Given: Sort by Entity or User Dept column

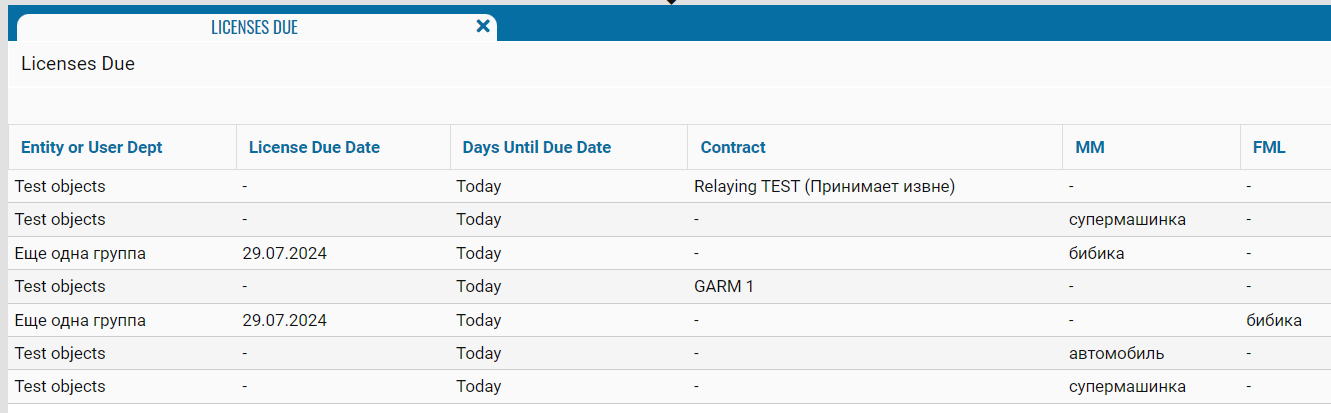Looking at the screenshot, I should coord(92,148).
